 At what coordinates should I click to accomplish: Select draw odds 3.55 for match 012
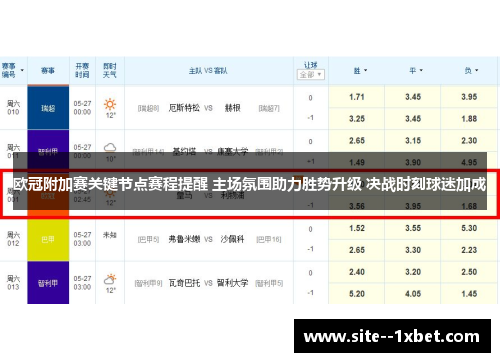(x=413, y=228)
